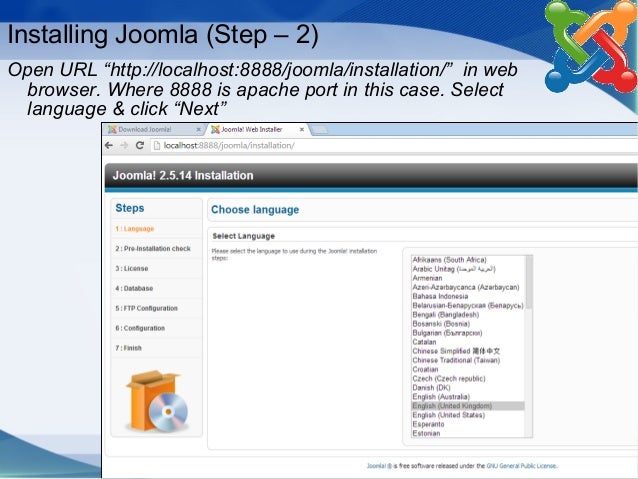The image size is (638, 479).
Task: Choose English (United States) language
Action: click(468, 415)
